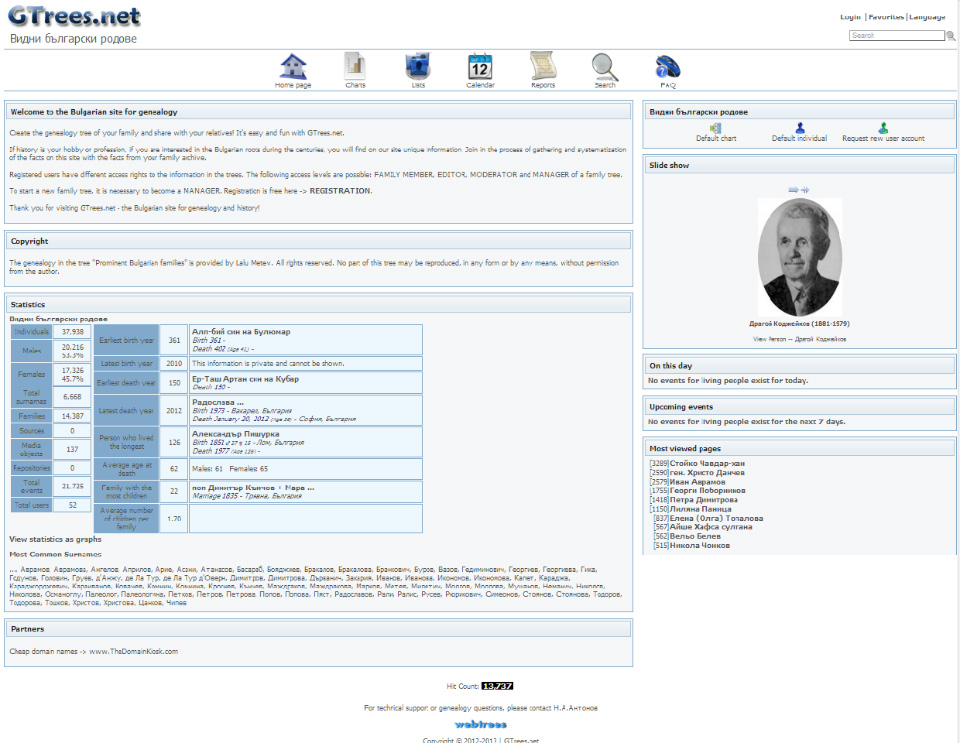Open the Lists menu icon

click(x=418, y=67)
